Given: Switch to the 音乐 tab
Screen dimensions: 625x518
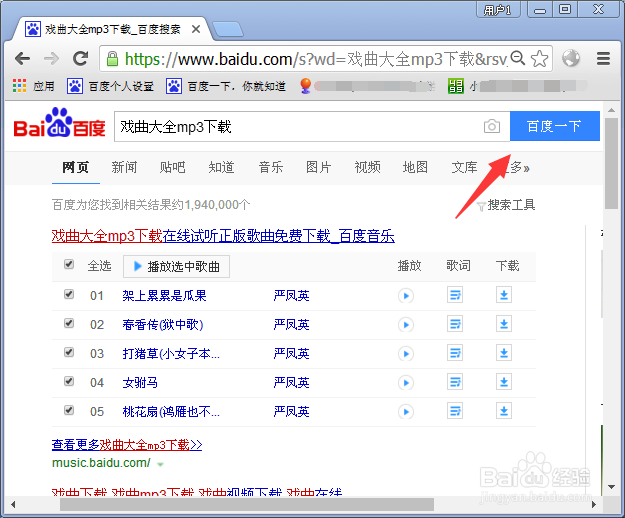Looking at the screenshot, I should (x=271, y=167).
